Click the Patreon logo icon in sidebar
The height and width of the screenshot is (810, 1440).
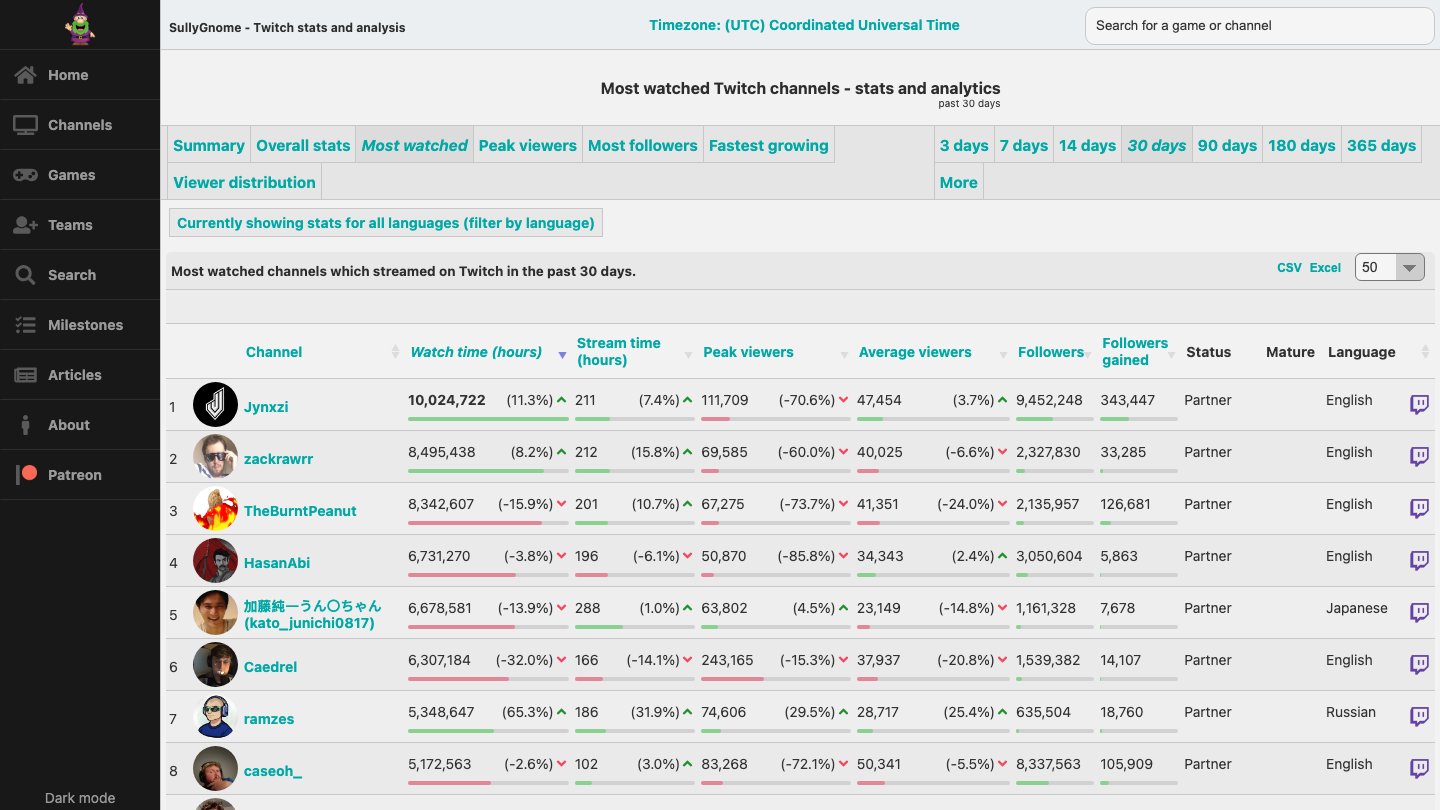(x=27, y=475)
